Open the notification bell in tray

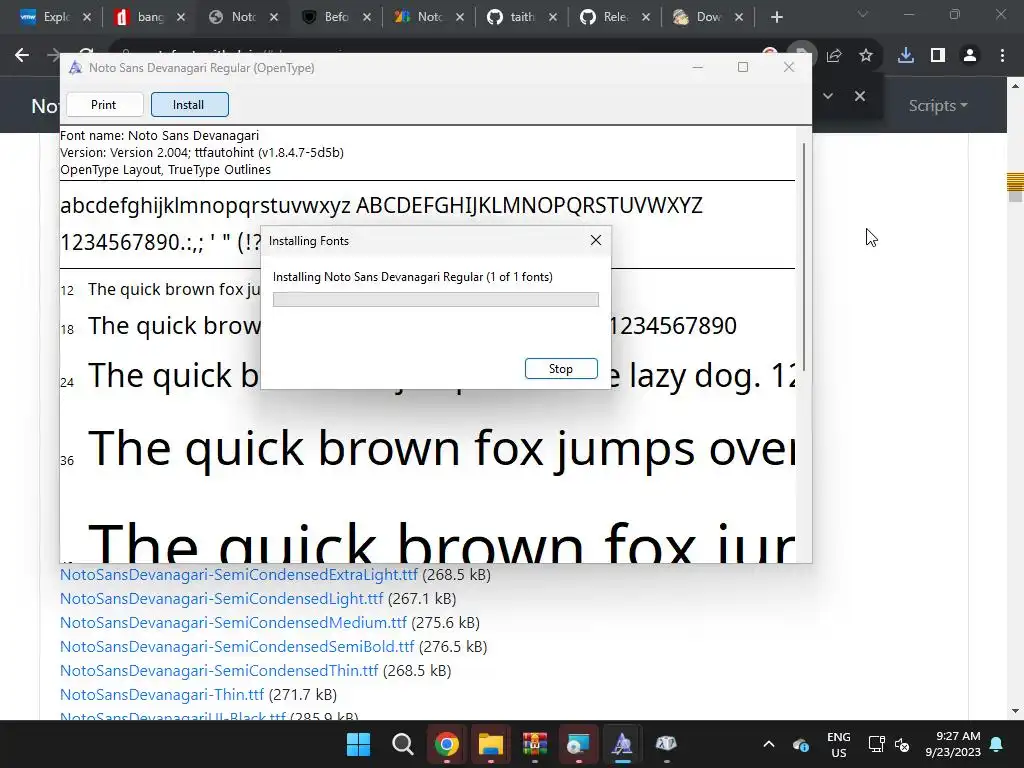coord(997,744)
